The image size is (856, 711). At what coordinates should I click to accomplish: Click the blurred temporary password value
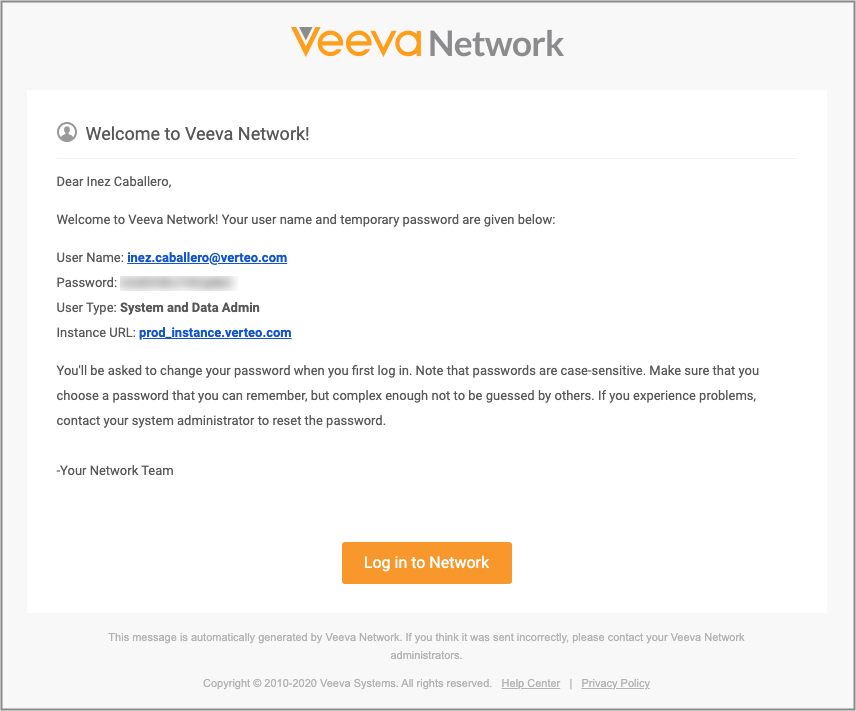click(179, 283)
